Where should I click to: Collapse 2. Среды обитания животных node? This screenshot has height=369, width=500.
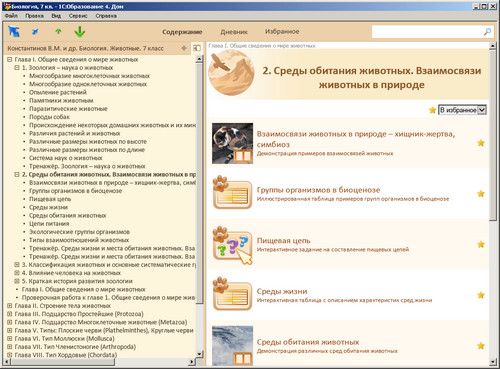click(17, 174)
